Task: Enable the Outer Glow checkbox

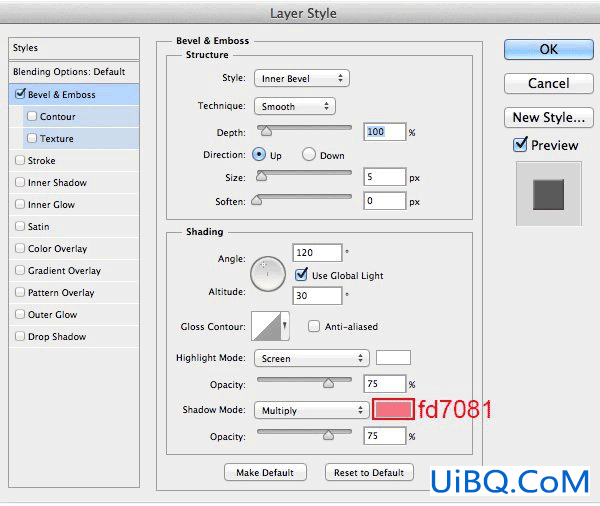Action: [x=20, y=314]
